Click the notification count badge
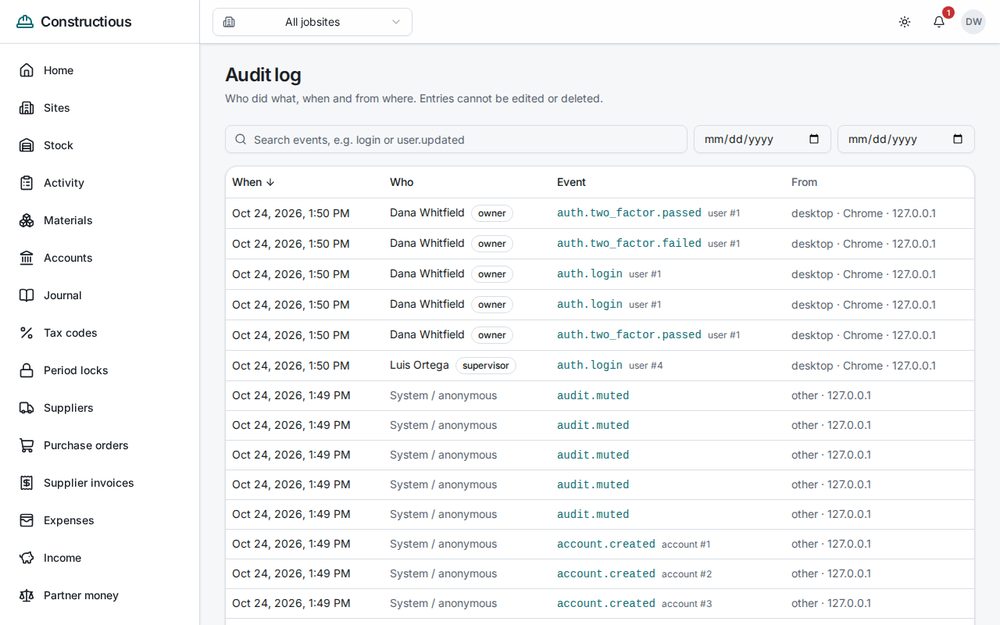1000x625 pixels. (x=948, y=12)
